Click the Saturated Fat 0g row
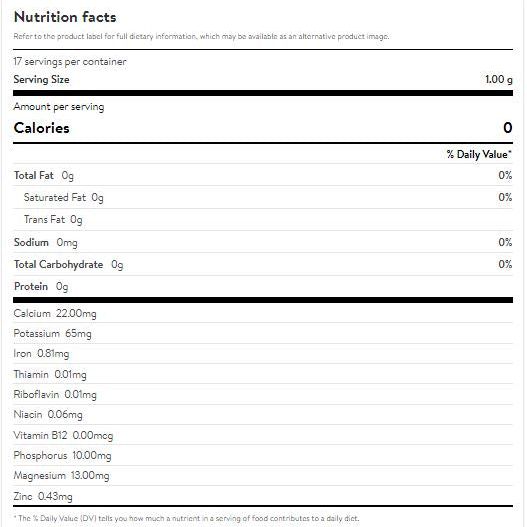 pyautogui.click(x=263, y=197)
